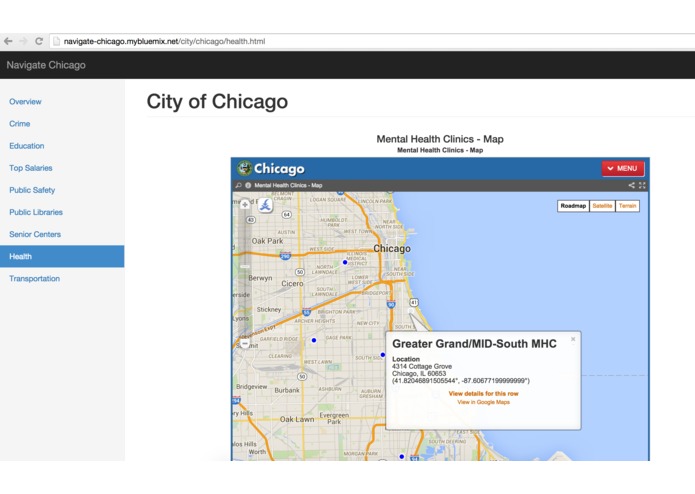Click the Route 41 shield on map
Viewport: 695px width, 494px height.
point(414,303)
